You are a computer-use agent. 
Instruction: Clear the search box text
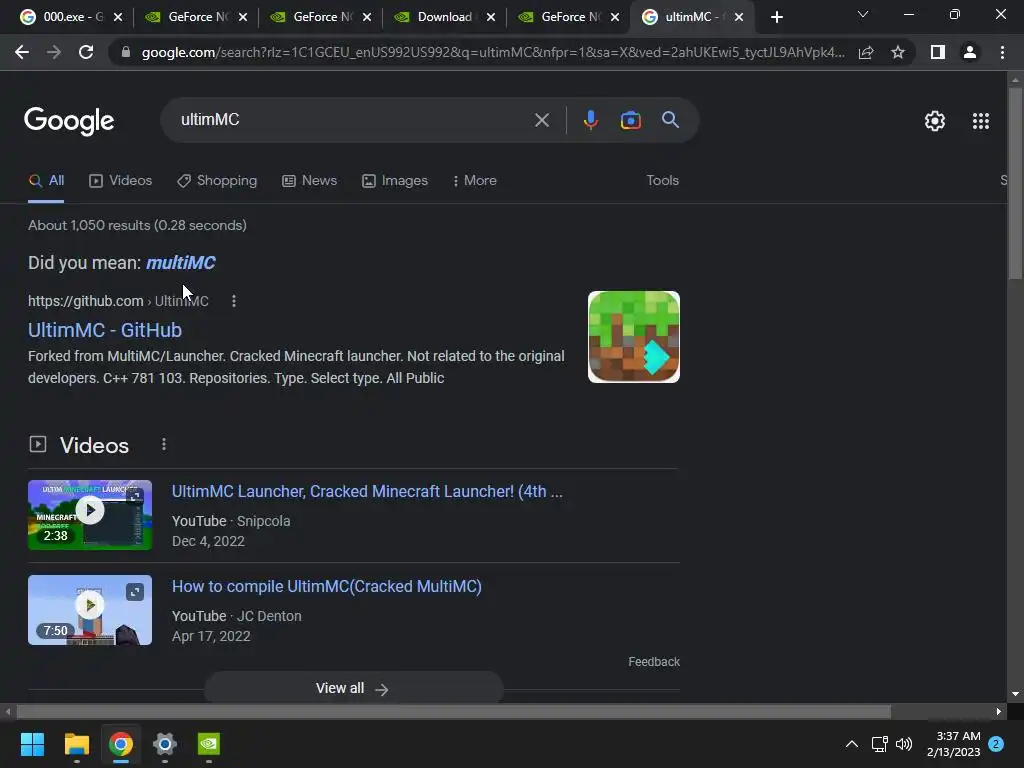point(541,120)
